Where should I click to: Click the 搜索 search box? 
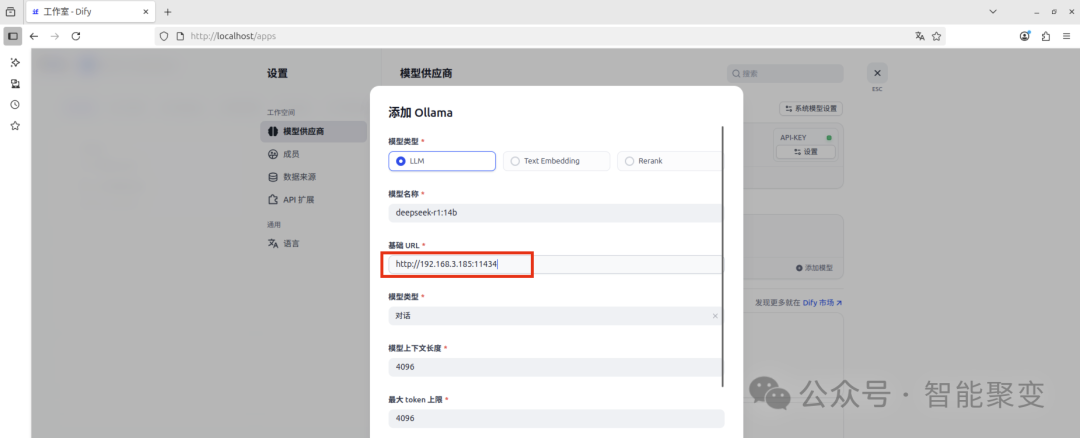pyautogui.click(x=785, y=74)
